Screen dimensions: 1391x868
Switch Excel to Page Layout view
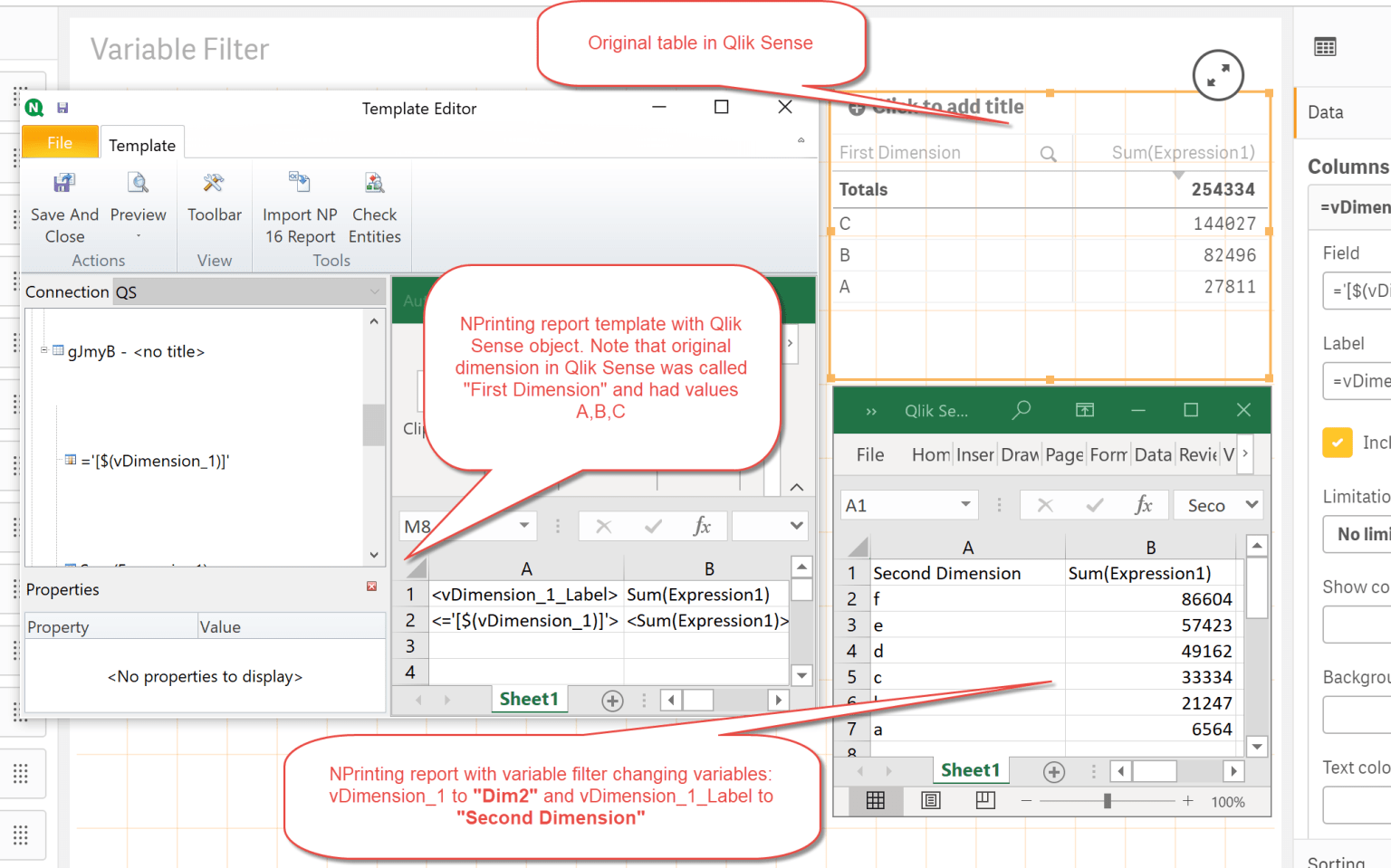(x=930, y=800)
